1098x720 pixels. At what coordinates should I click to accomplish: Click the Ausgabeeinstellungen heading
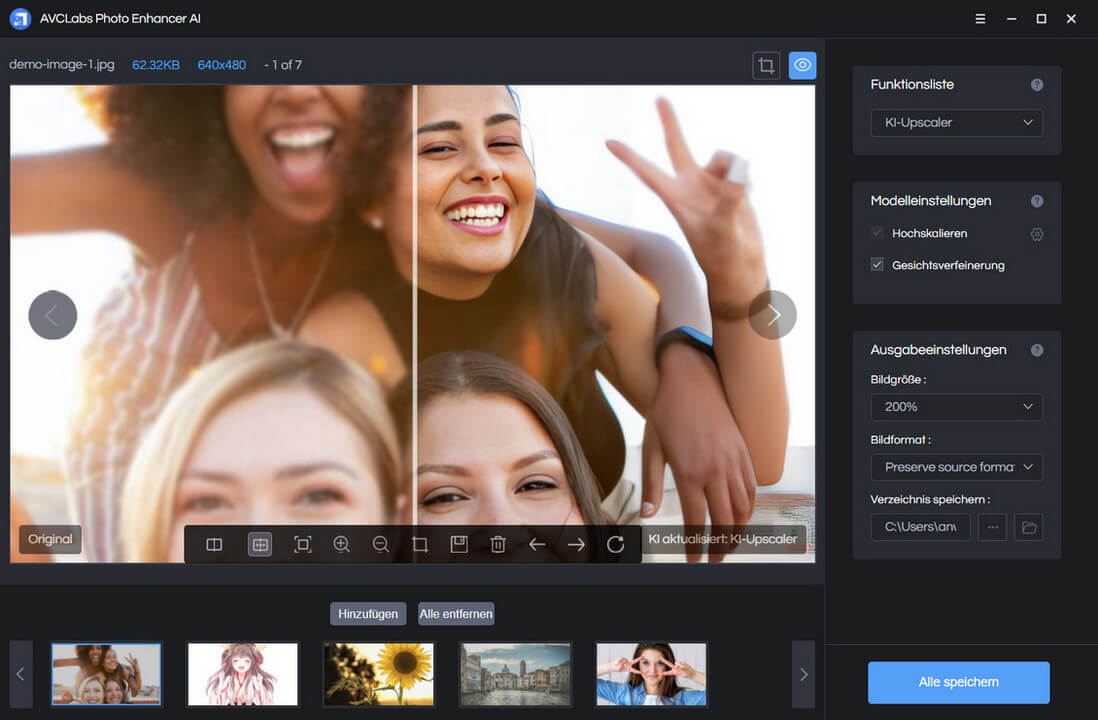tap(938, 350)
